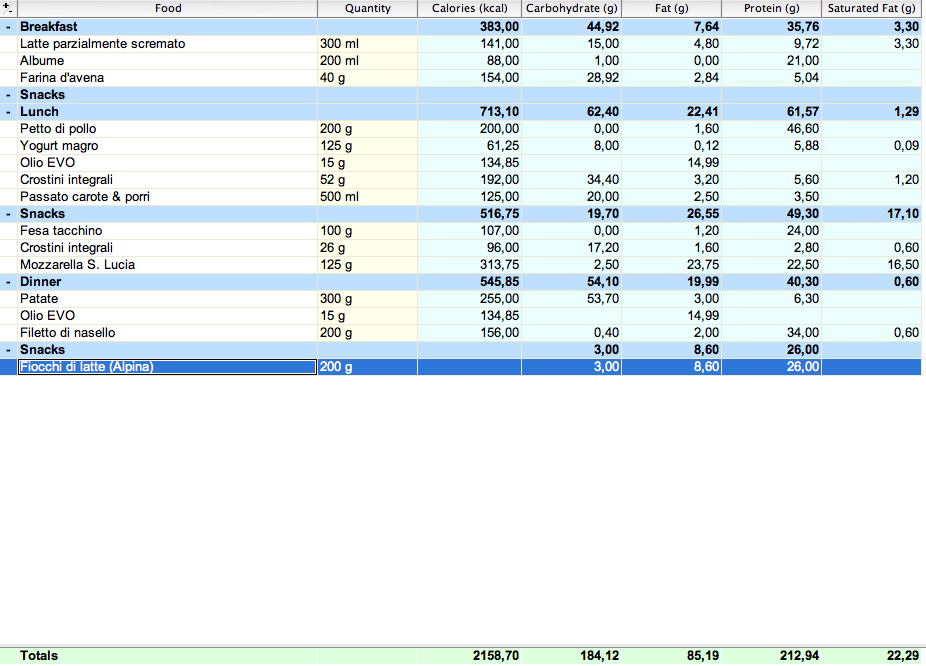926x666 pixels.
Task: Collapse the Snacks group containing Fesa tacchino
Action: (8, 214)
